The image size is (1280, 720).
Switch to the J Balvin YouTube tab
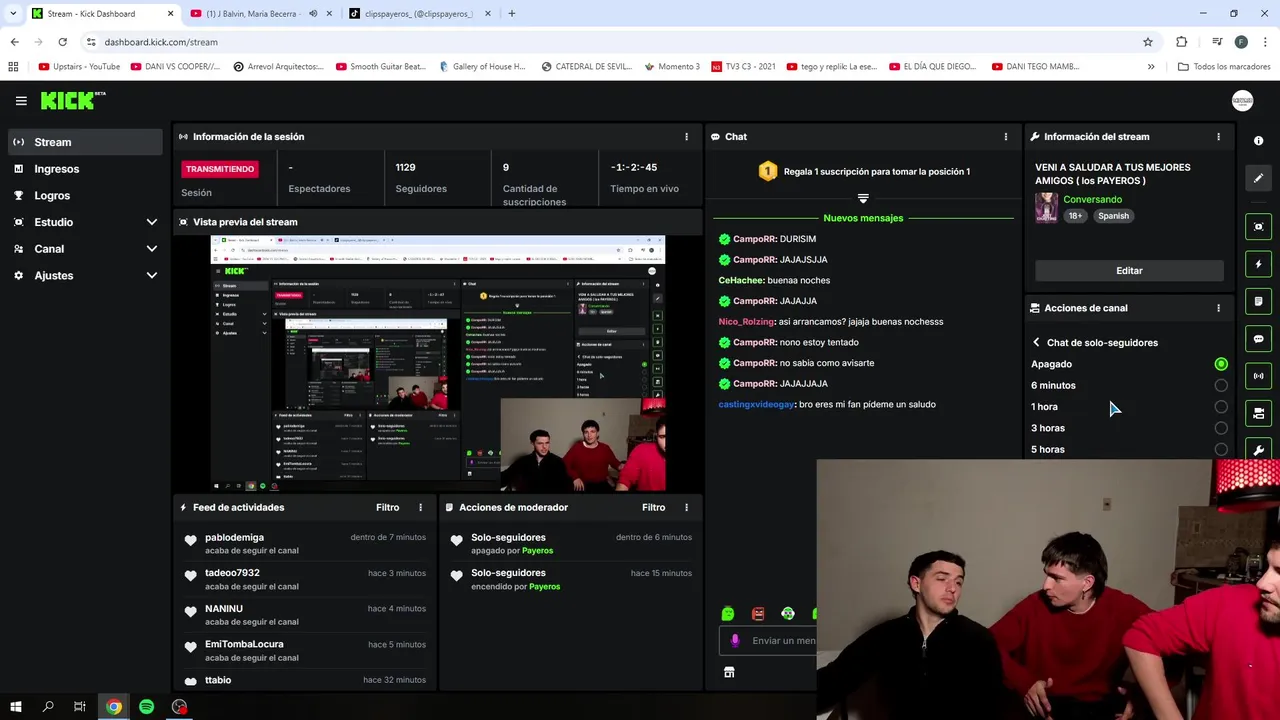(260, 14)
